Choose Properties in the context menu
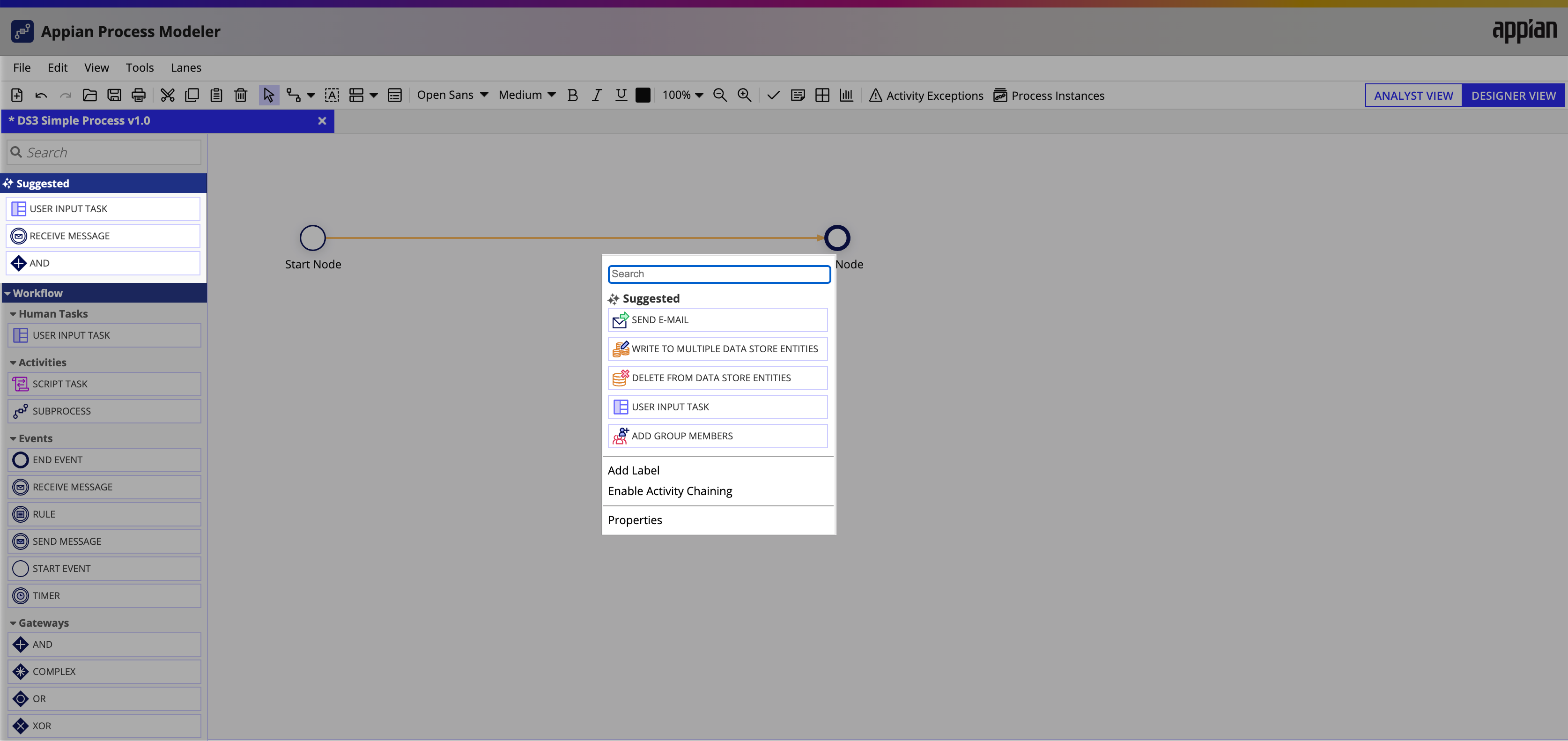 click(x=634, y=520)
